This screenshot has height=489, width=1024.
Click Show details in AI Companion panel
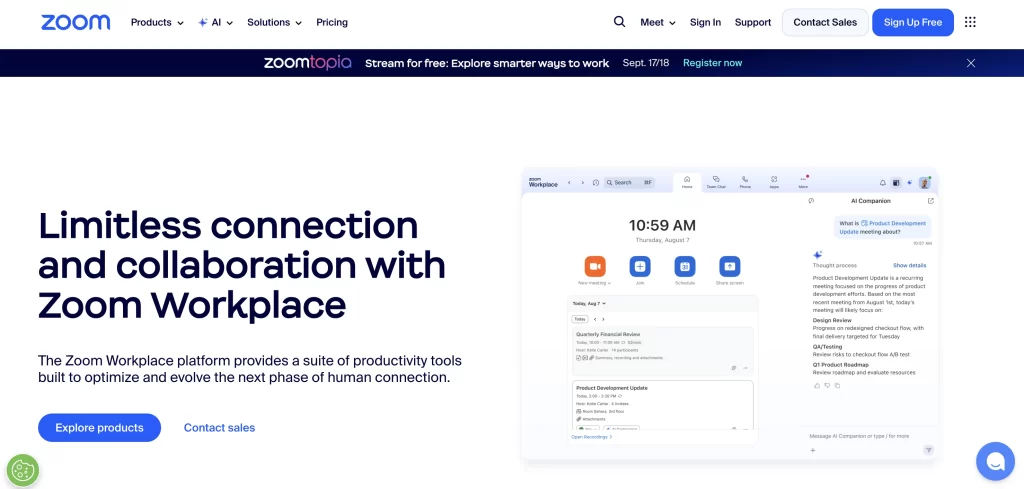click(x=910, y=266)
